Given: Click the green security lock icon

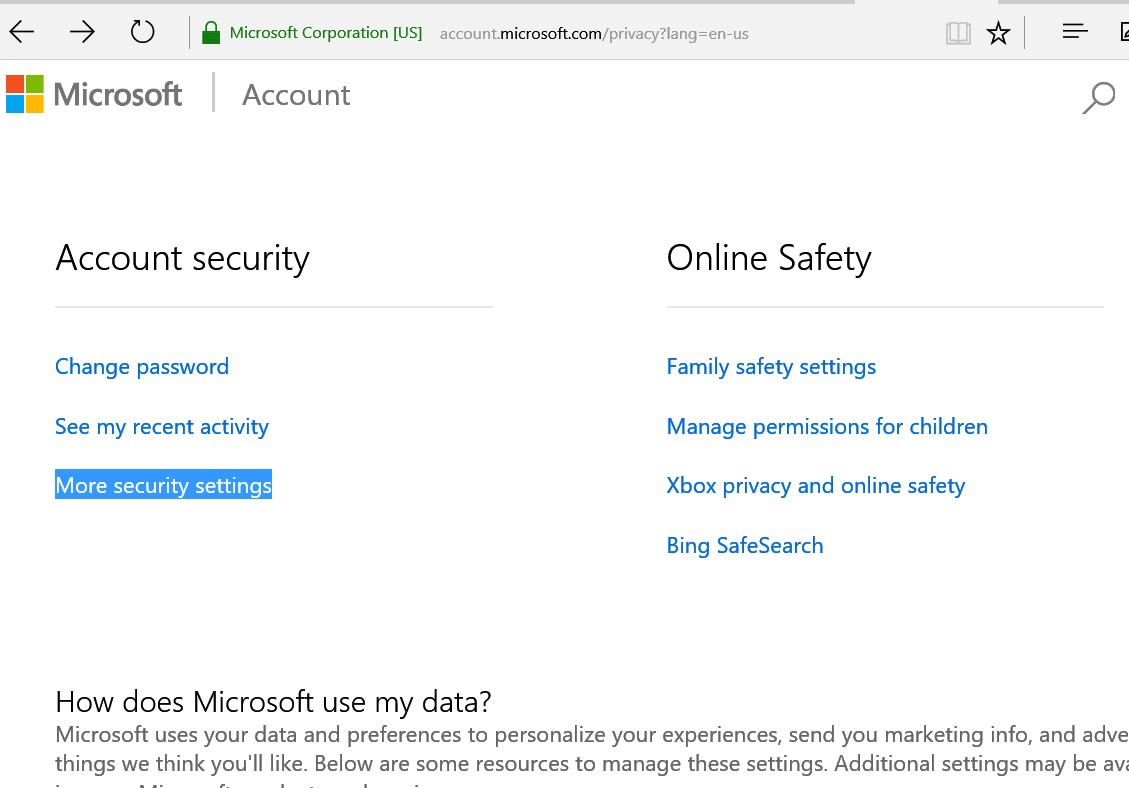Looking at the screenshot, I should [x=210, y=31].
